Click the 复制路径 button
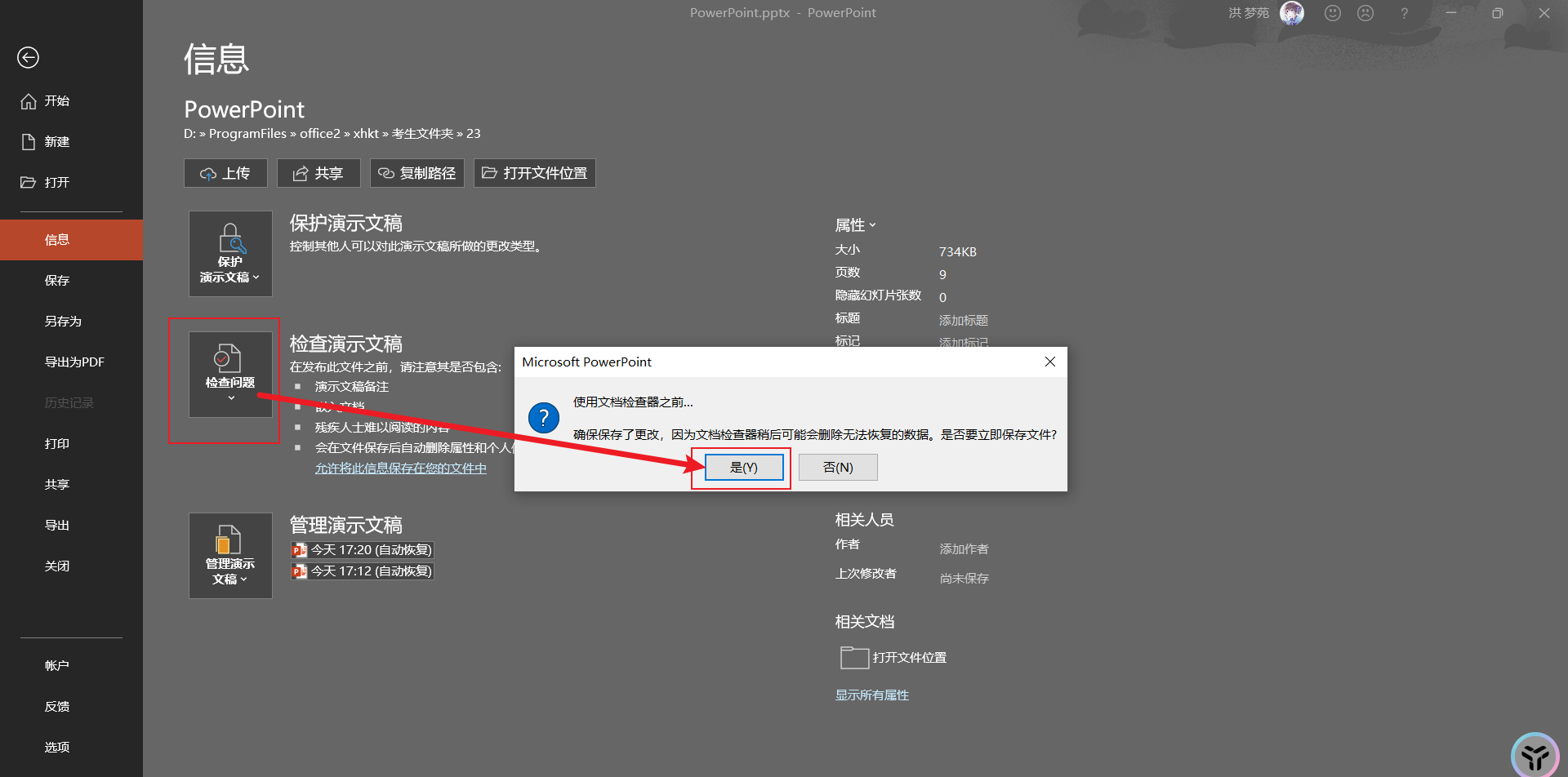 (417, 173)
